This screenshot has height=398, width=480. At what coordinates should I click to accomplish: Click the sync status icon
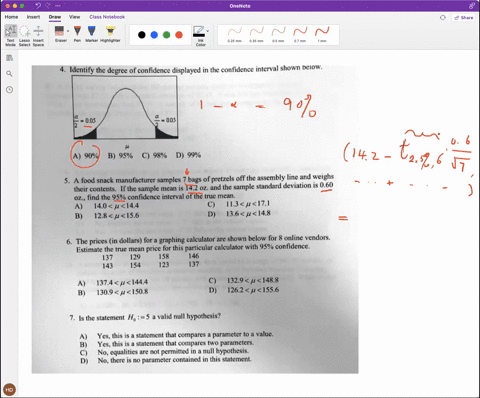[443, 18]
